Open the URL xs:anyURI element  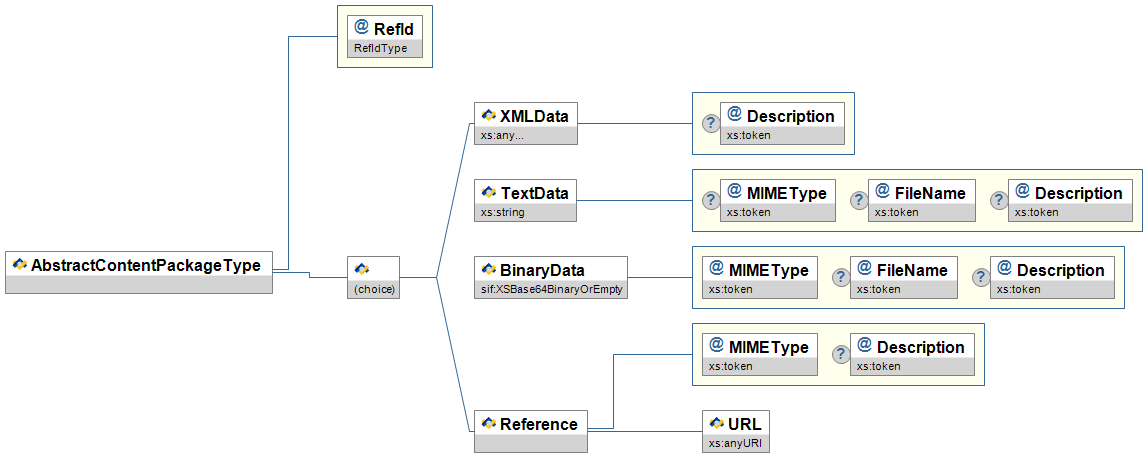point(737,431)
